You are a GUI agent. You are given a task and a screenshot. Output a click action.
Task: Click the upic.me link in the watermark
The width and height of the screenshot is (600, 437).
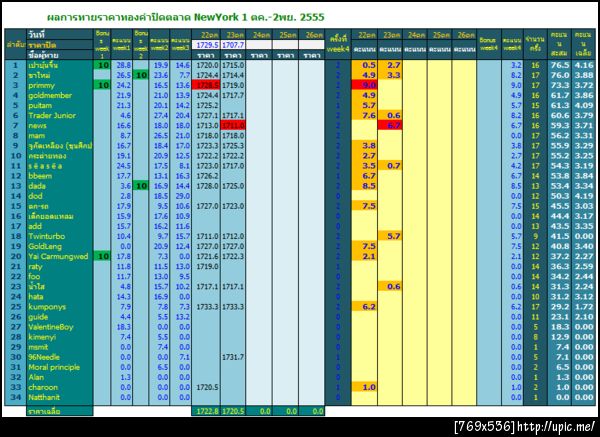556,427
